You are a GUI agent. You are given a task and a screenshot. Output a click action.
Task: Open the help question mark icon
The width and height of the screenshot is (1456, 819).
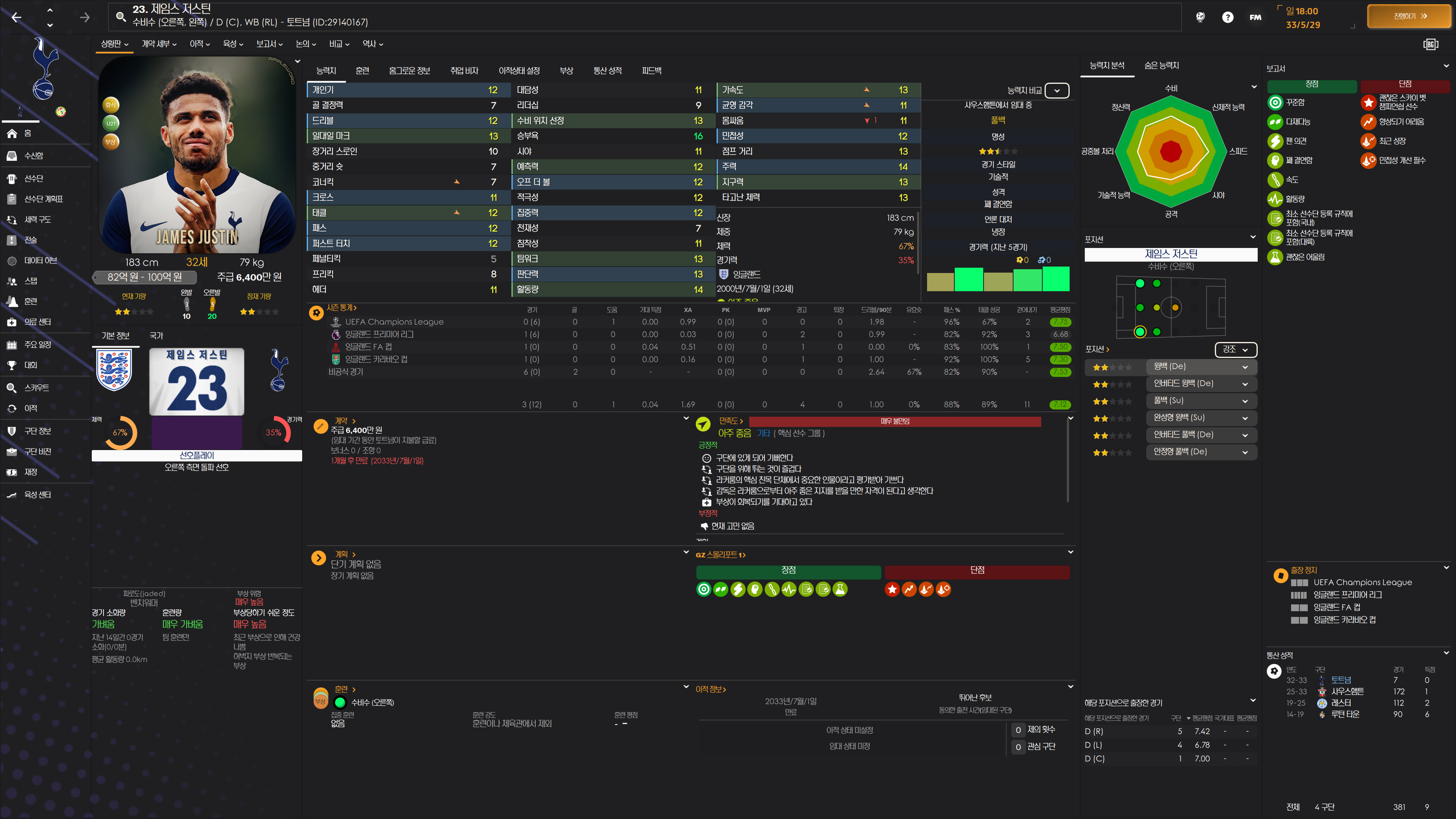click(1227, 17)
